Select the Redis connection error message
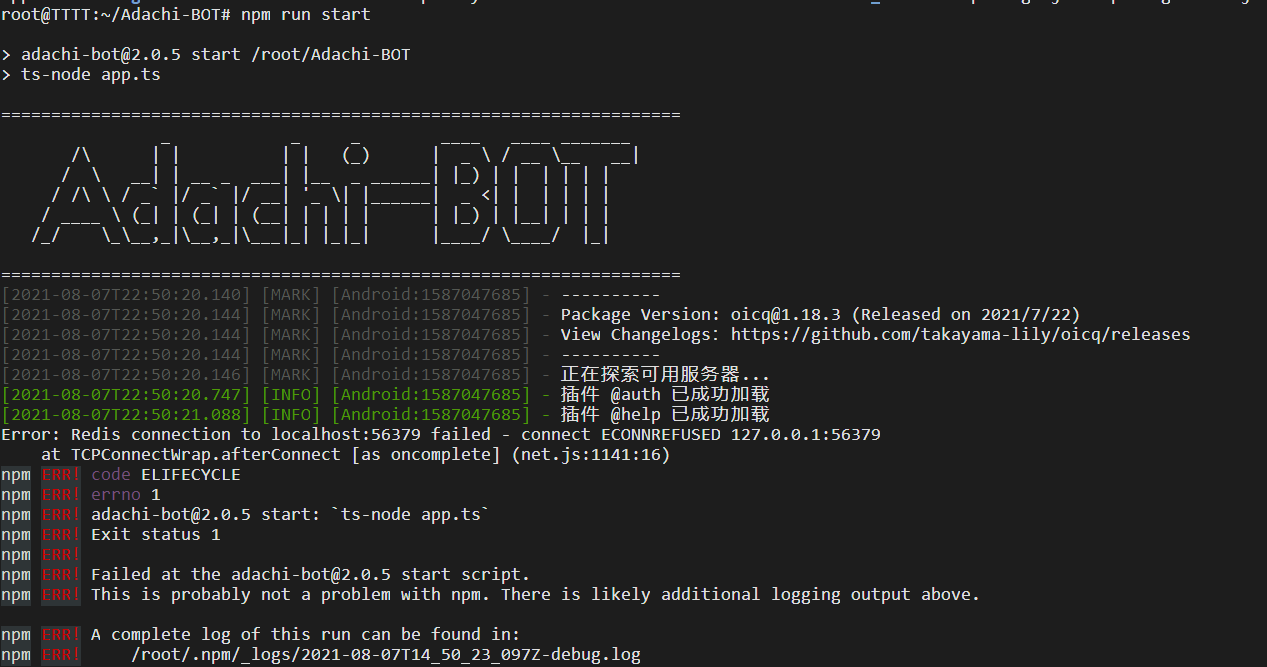This screenshot has height=667, width=1267. coord(300,434)
